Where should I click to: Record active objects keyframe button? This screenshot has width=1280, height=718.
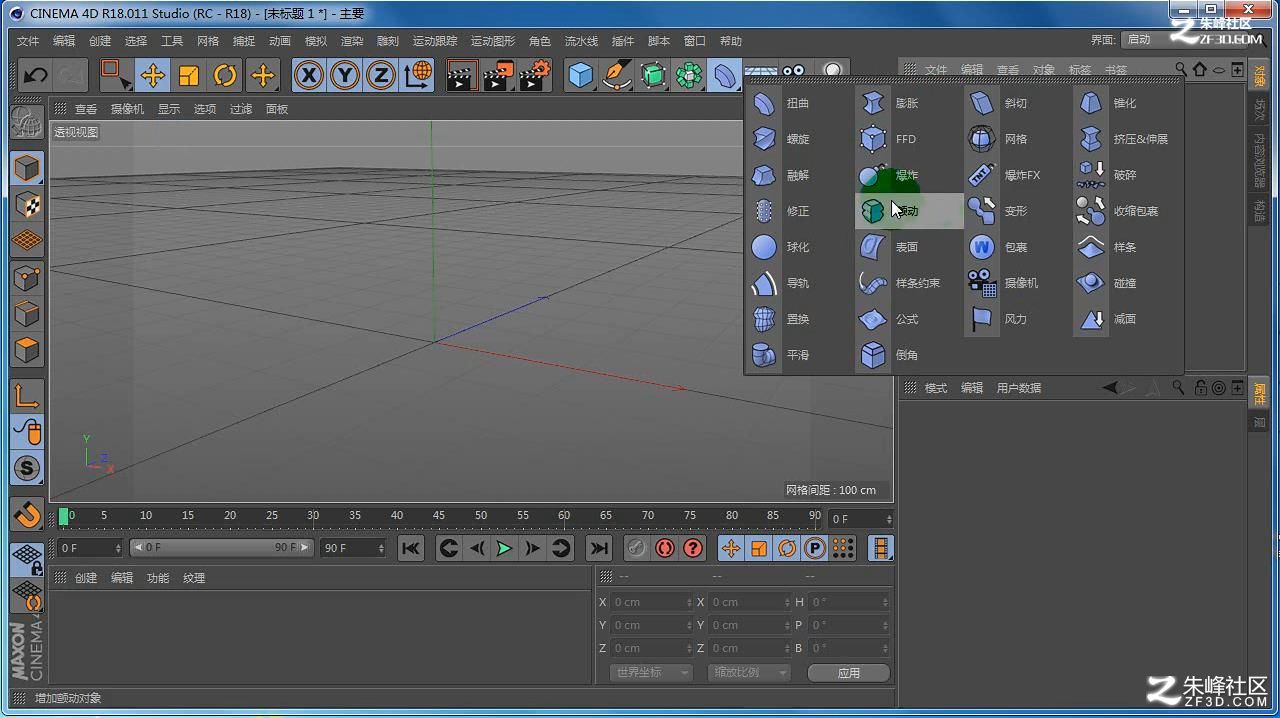coord(636,548)
